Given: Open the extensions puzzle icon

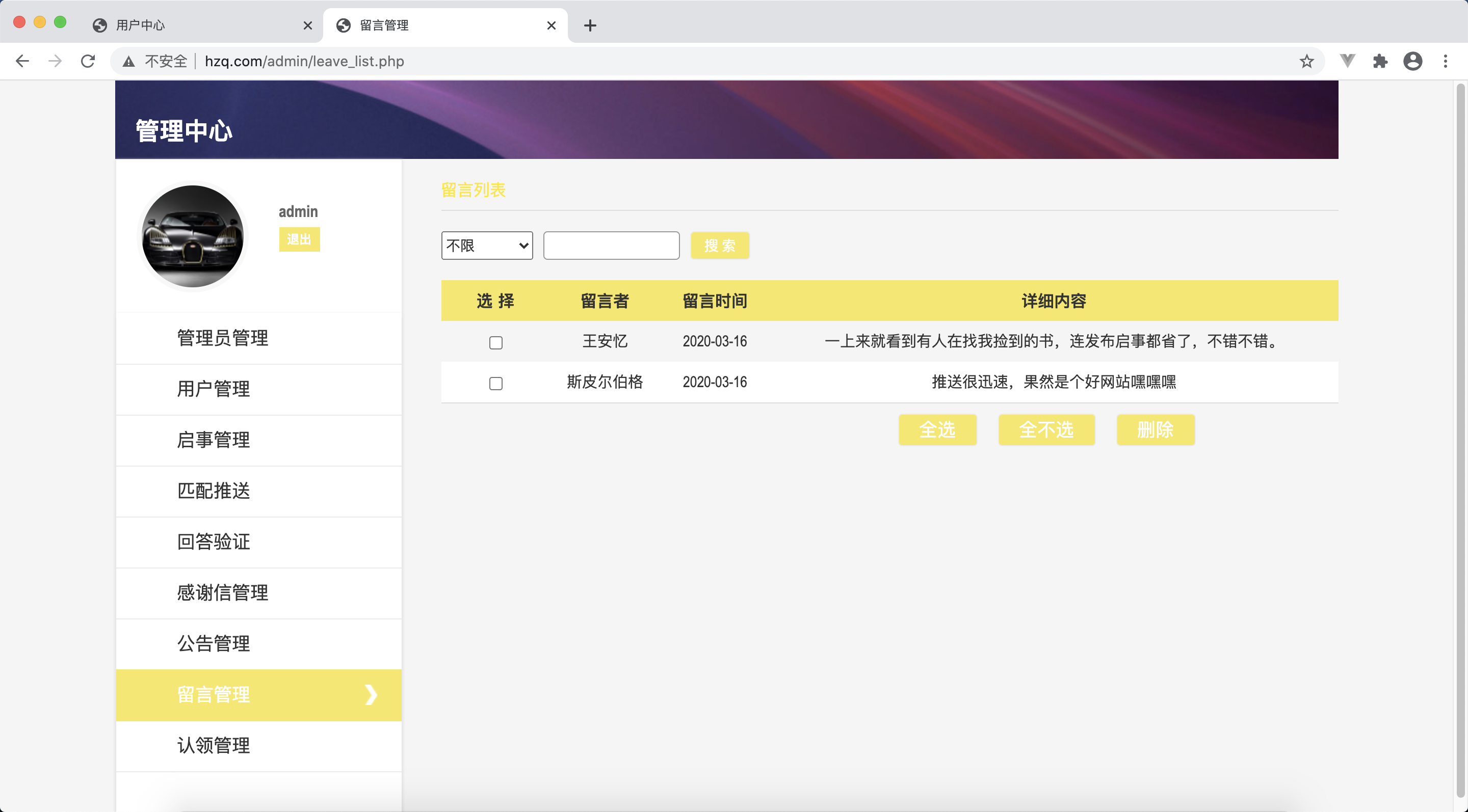Looking at the screenshot, I should (1380, 61).
